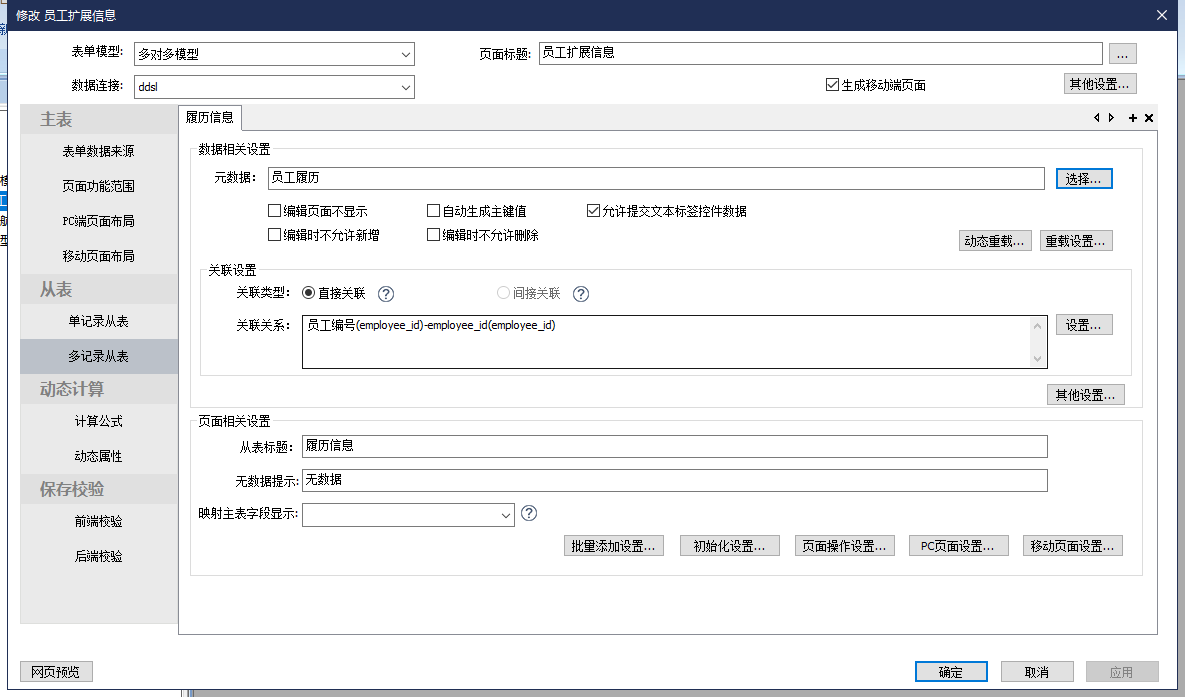The height and width of the screenshot is (697, 1185).
Task: Uncheck 允许提交文本标签控件数据
Action: (594, 211)
